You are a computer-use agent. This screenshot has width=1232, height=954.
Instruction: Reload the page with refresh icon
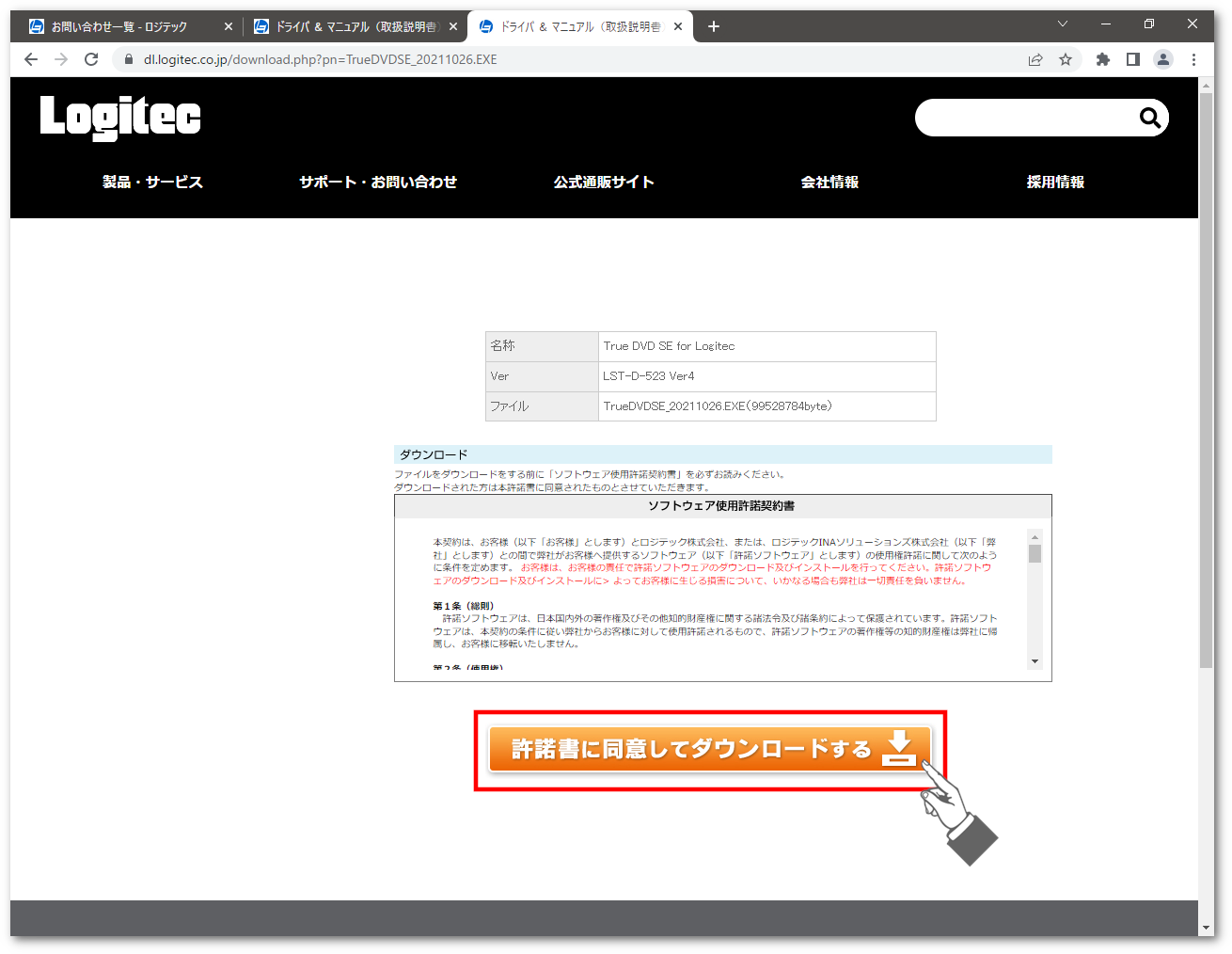click(x=91, y=59)
